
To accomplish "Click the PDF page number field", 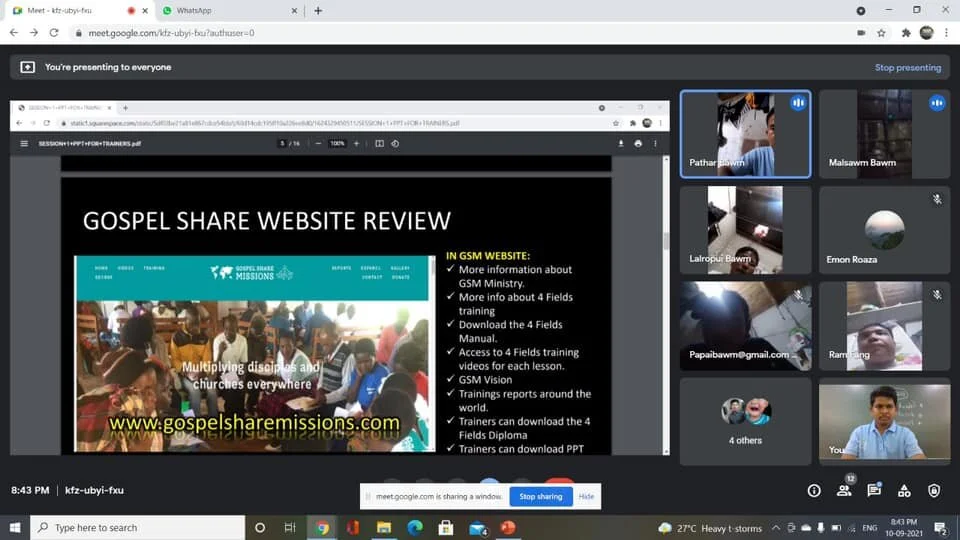I will [282, 144].
